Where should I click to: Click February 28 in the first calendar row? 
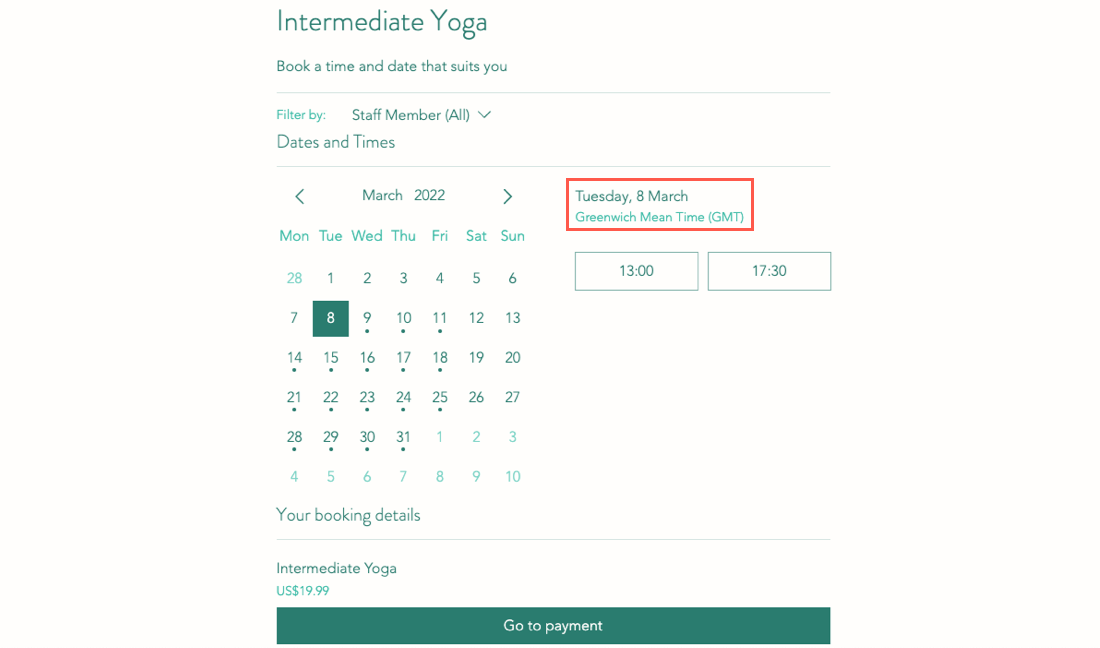point(294,278)
